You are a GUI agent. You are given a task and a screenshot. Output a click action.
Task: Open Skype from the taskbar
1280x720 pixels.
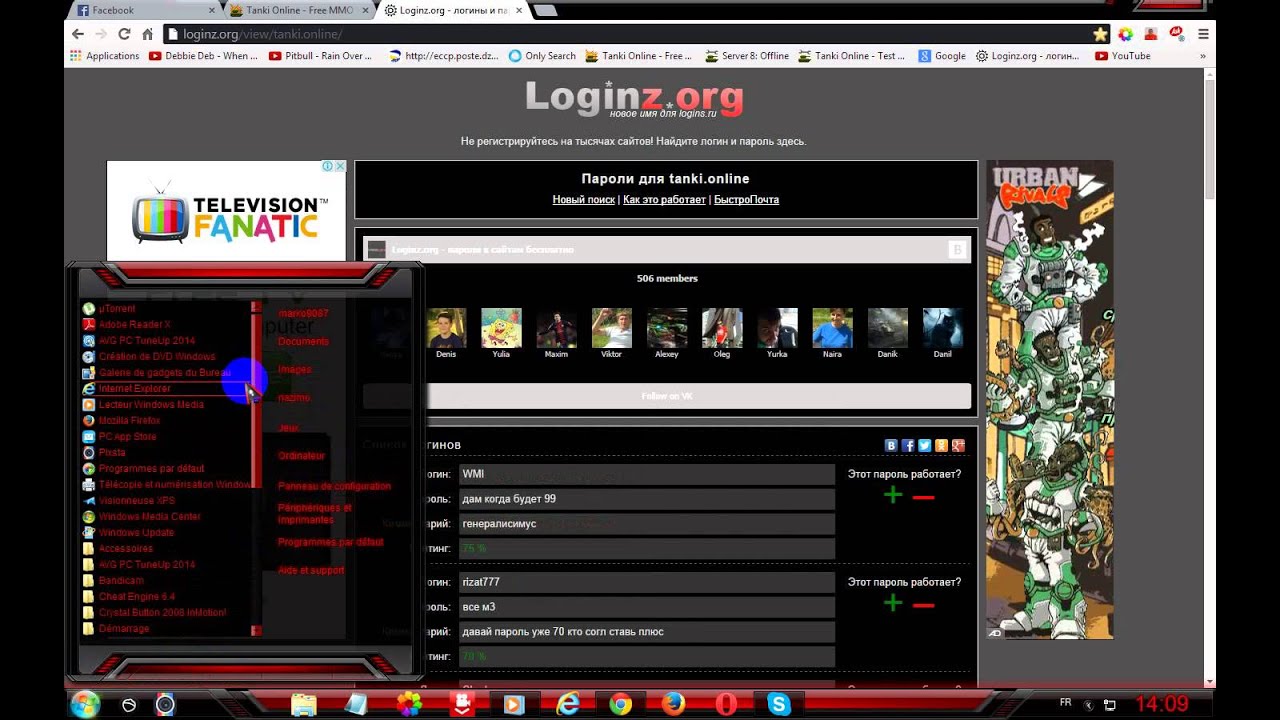tap(779, 705)
